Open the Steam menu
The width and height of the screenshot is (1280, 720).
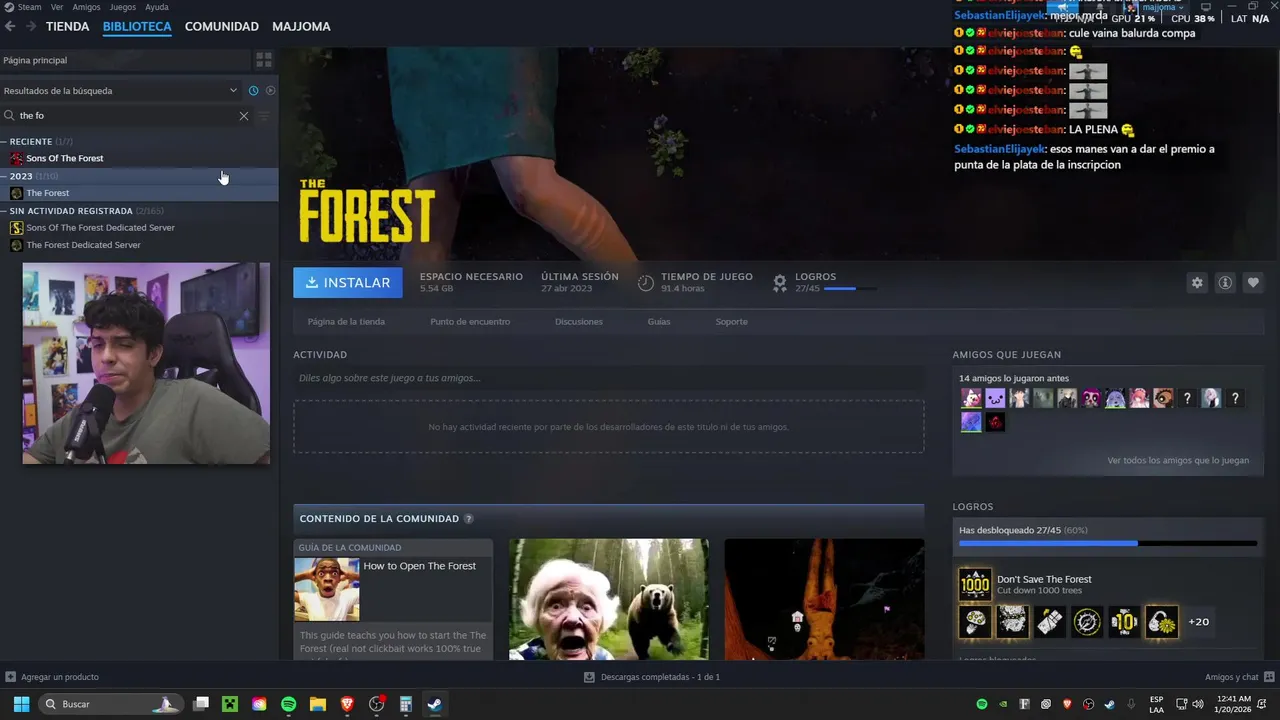29,7
